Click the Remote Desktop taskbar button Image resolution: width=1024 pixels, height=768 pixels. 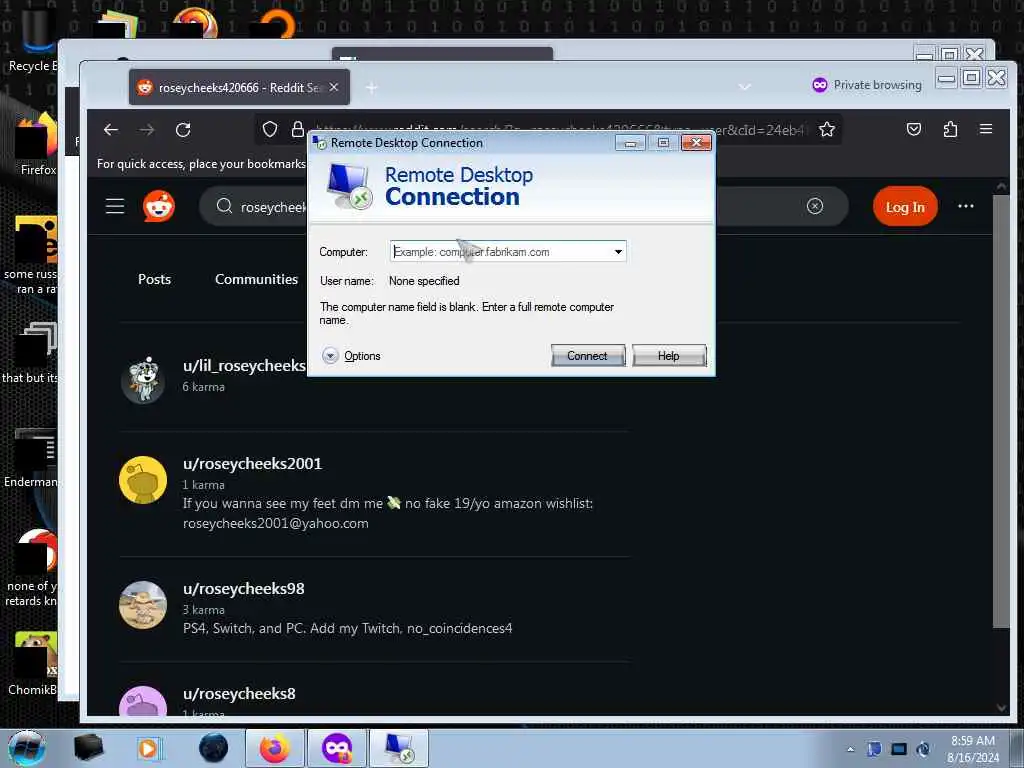pos(399,748)
